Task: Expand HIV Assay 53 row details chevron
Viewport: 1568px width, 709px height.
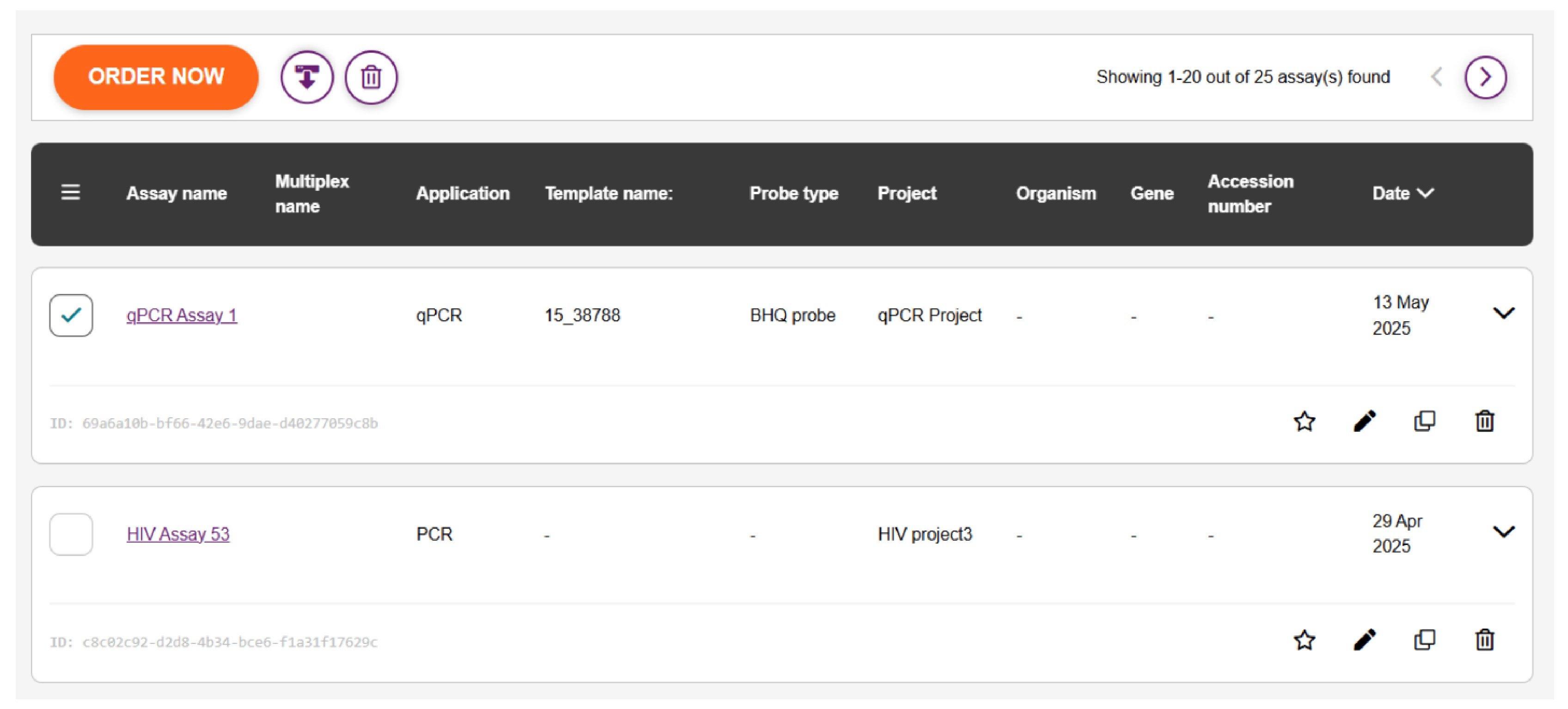Action: pos(1503,532)
